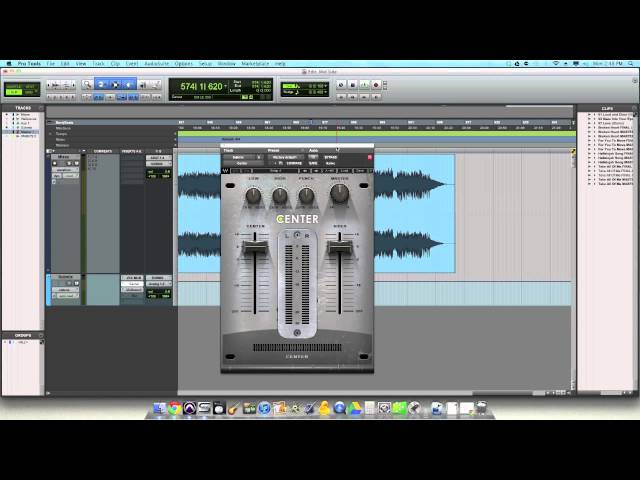This screenshot has height=480, width=640.
Task: Toggle plugin Compare button
Action: [x=294, y=163]
